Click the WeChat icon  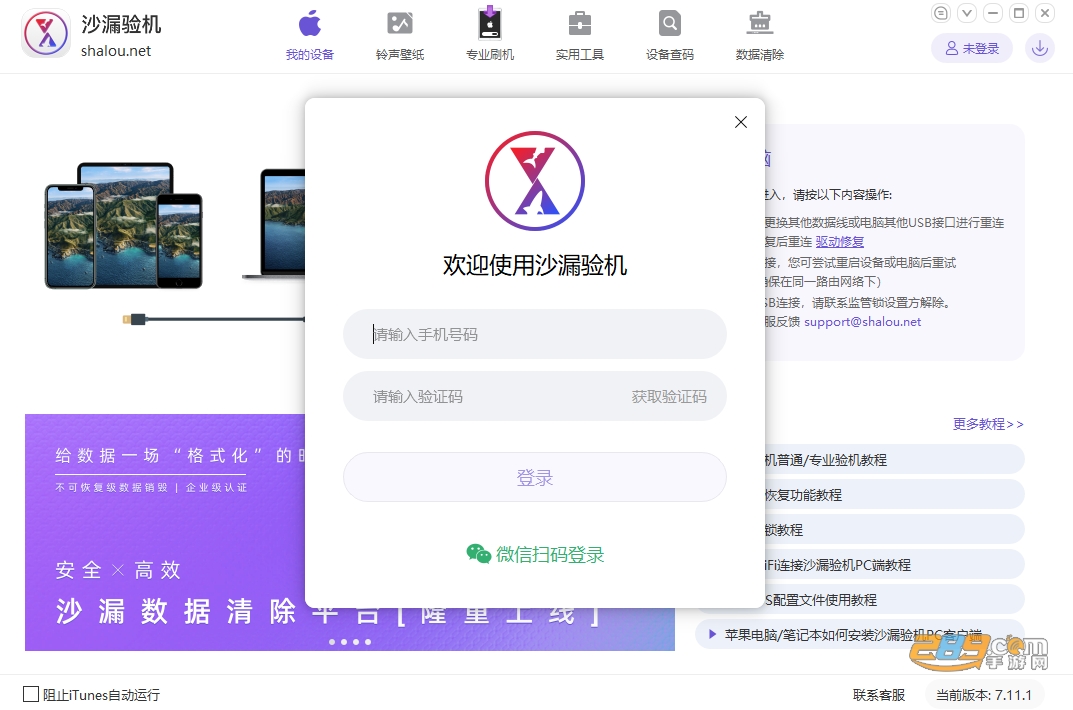[478, 553]
